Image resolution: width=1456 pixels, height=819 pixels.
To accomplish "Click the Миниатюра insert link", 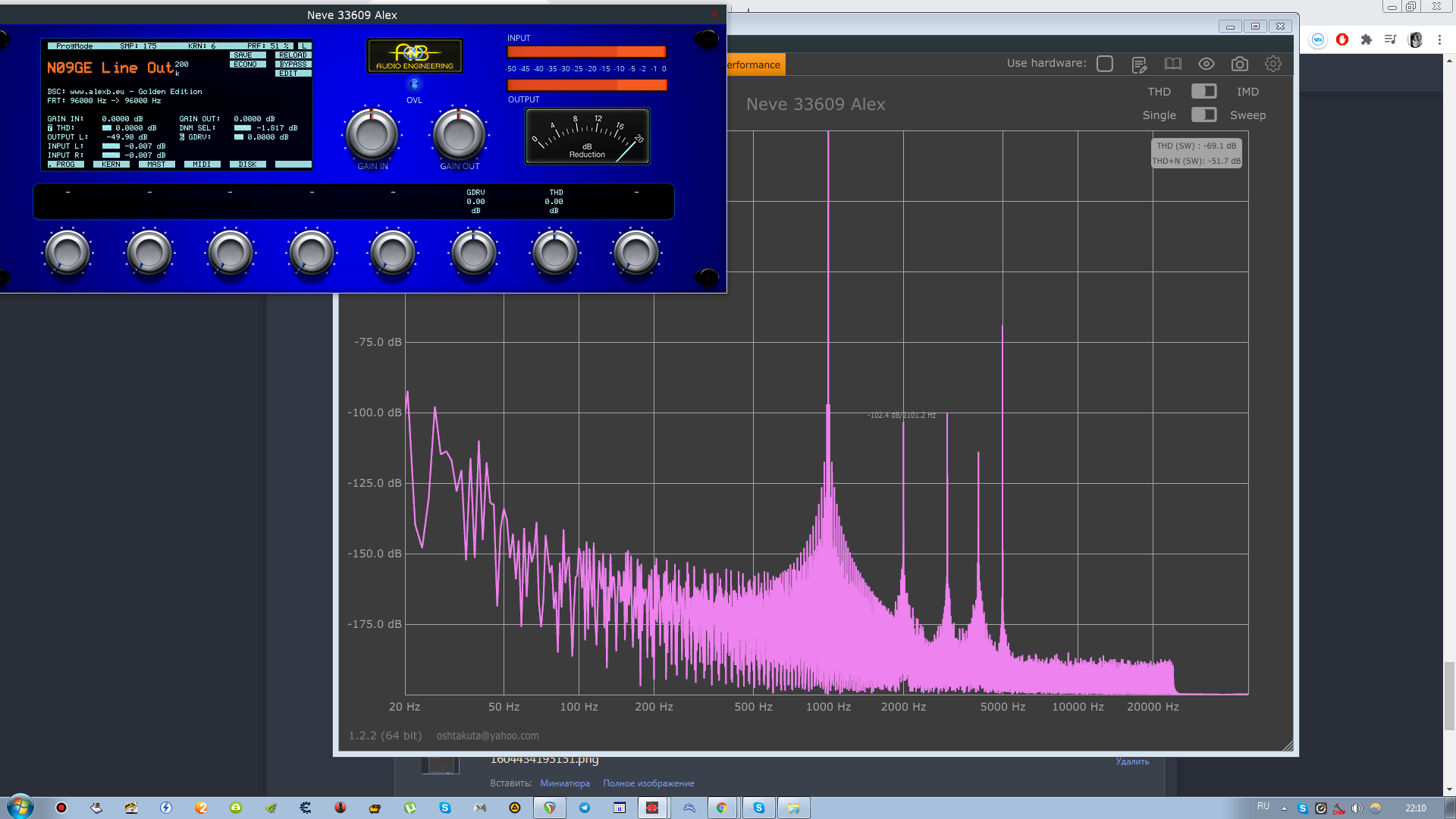I will tap(565, 783).
